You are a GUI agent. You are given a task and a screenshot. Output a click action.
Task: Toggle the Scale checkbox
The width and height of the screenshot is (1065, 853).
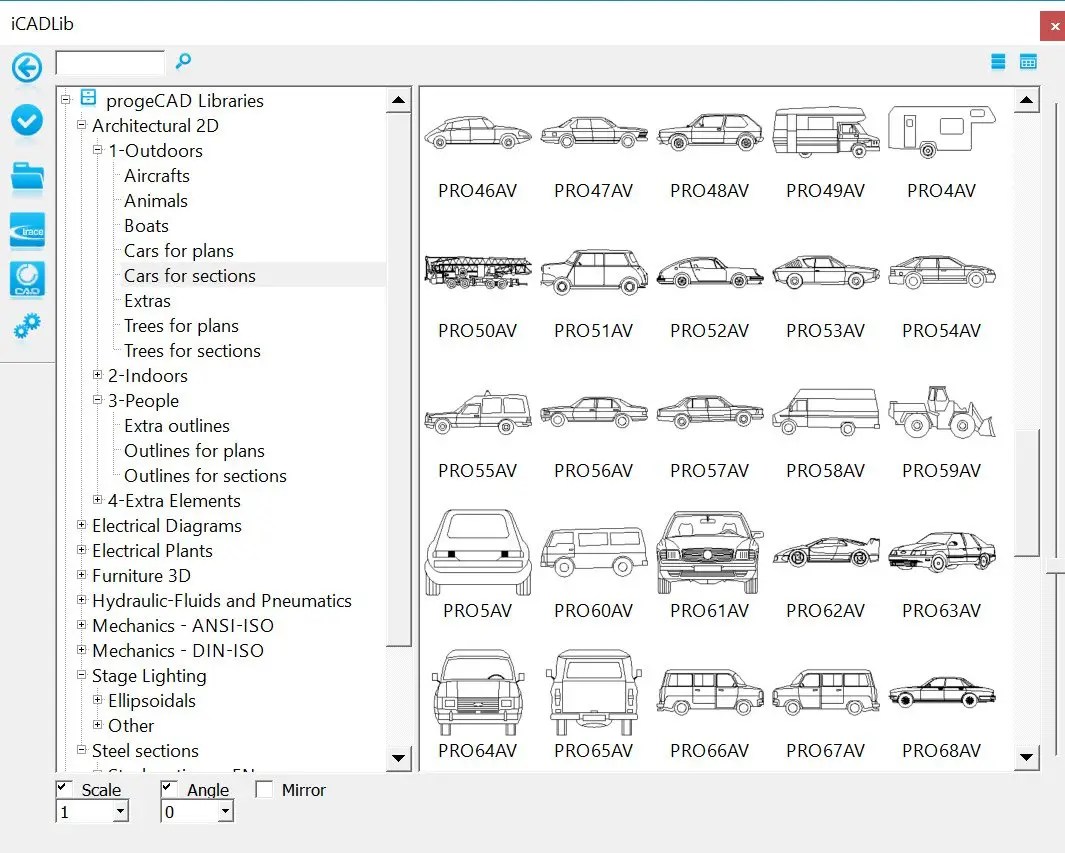point(64,788)
